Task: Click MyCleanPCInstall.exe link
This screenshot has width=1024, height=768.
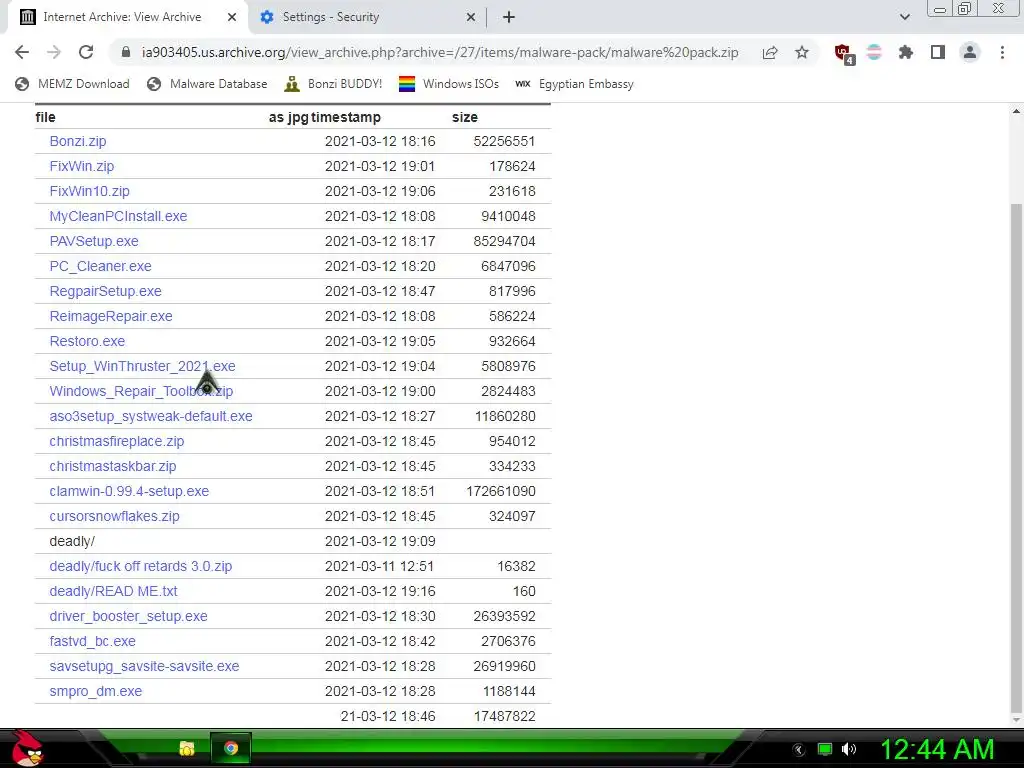Action: [118, 216]
